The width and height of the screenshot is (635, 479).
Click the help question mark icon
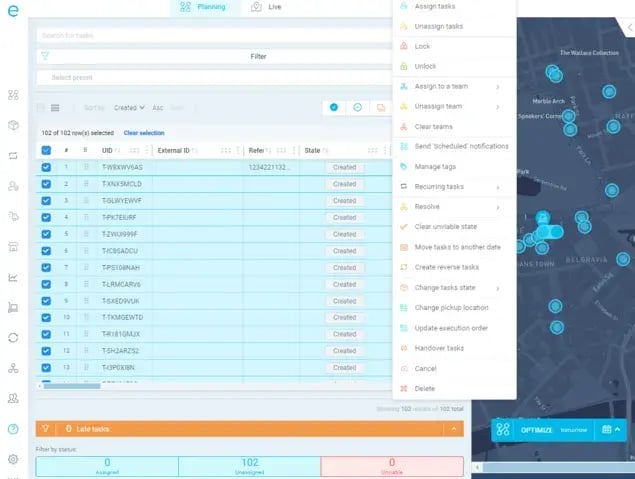(x=13, y=429)
